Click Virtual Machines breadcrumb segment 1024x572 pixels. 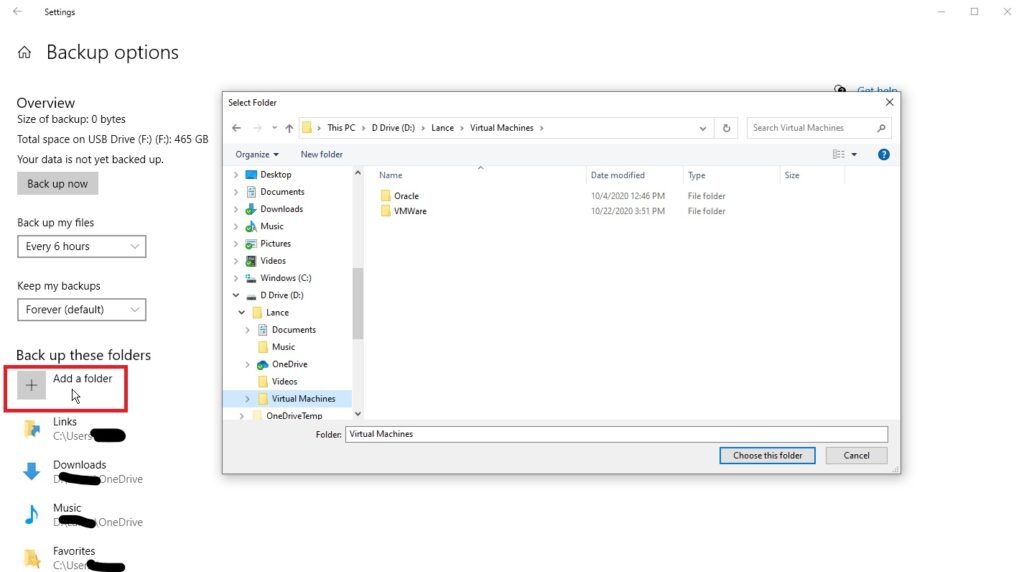(x=502, y=128)
